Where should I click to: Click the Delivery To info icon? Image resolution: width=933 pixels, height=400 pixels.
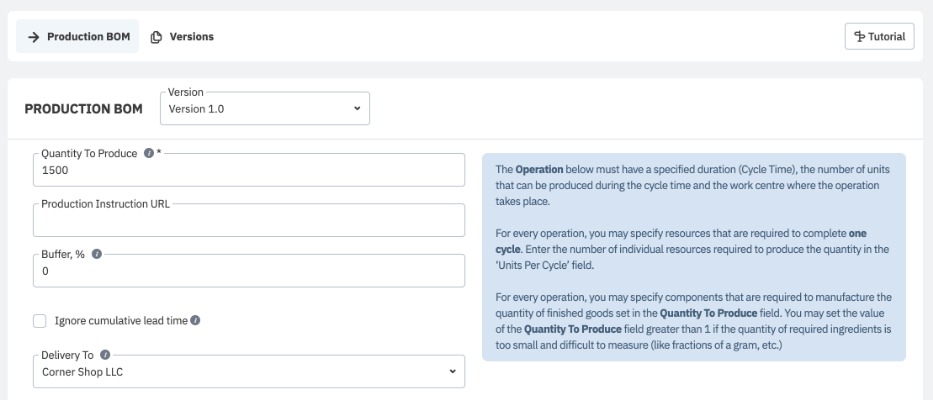tap(106, 354)
